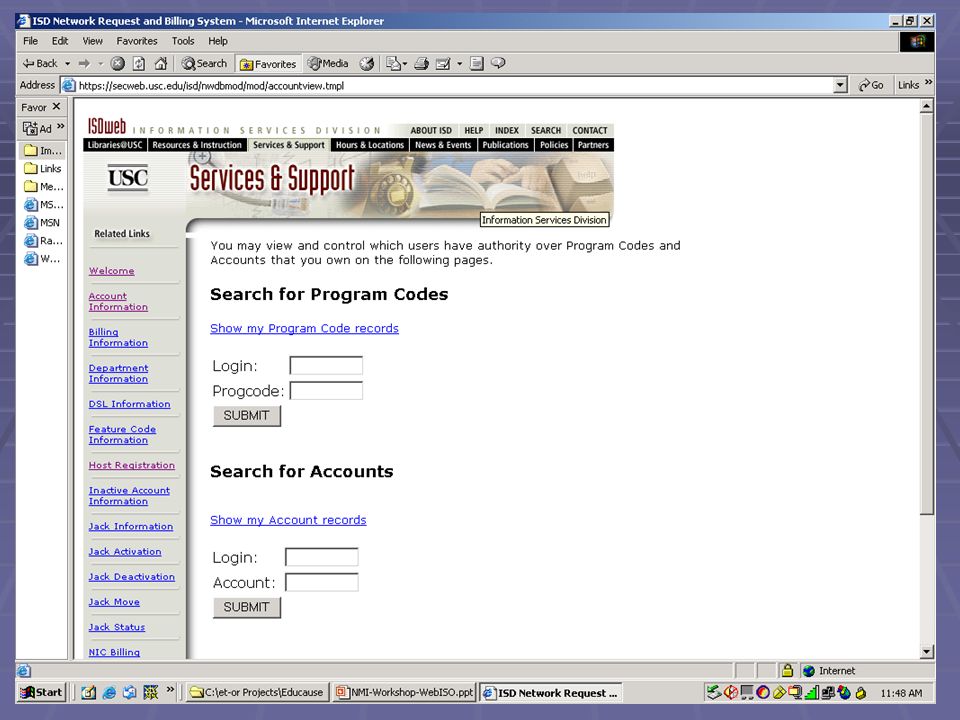Expand the address bar dropdown

[840, 85]
